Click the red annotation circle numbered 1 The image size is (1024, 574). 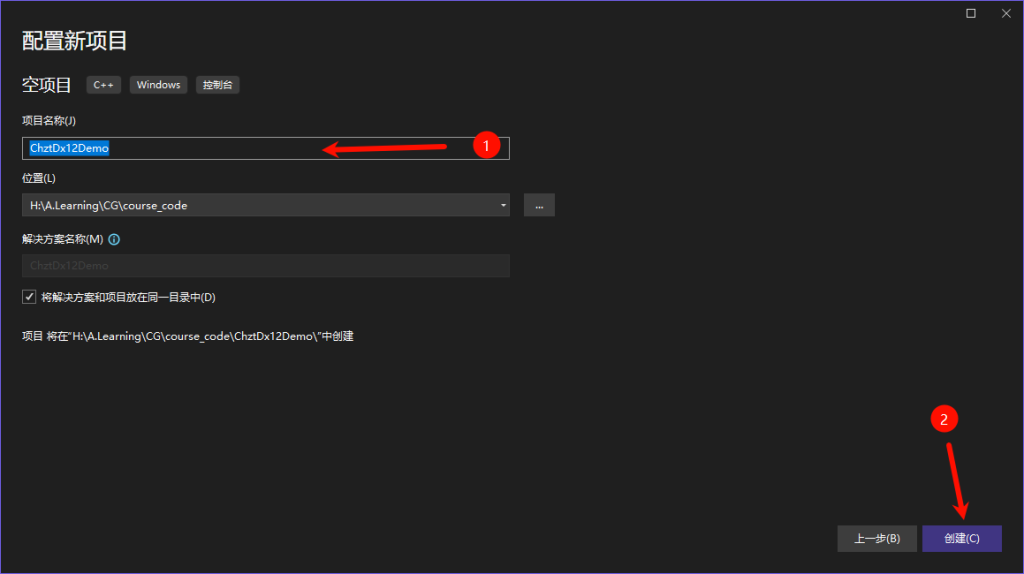click(486, 146)
